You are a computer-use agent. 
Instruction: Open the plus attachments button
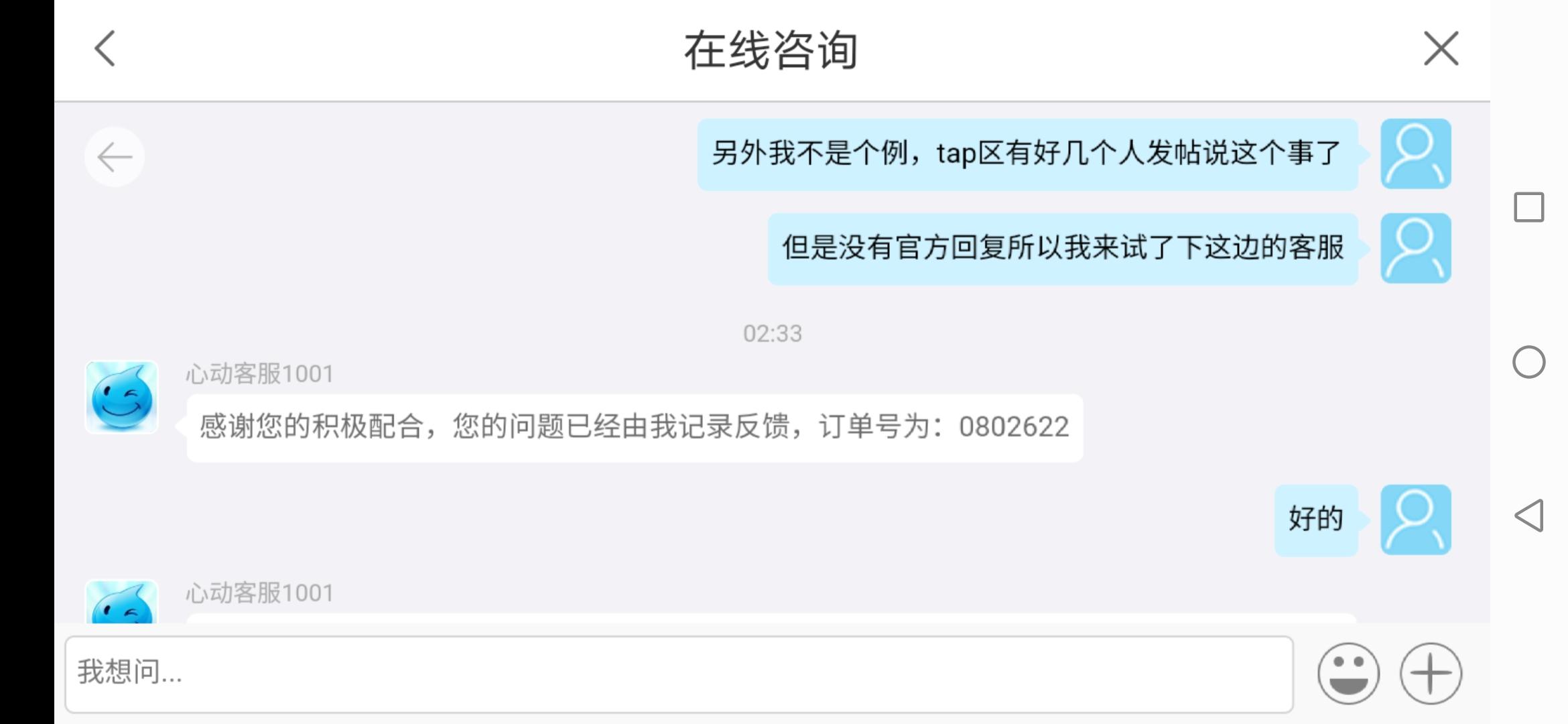(1431, 673)
